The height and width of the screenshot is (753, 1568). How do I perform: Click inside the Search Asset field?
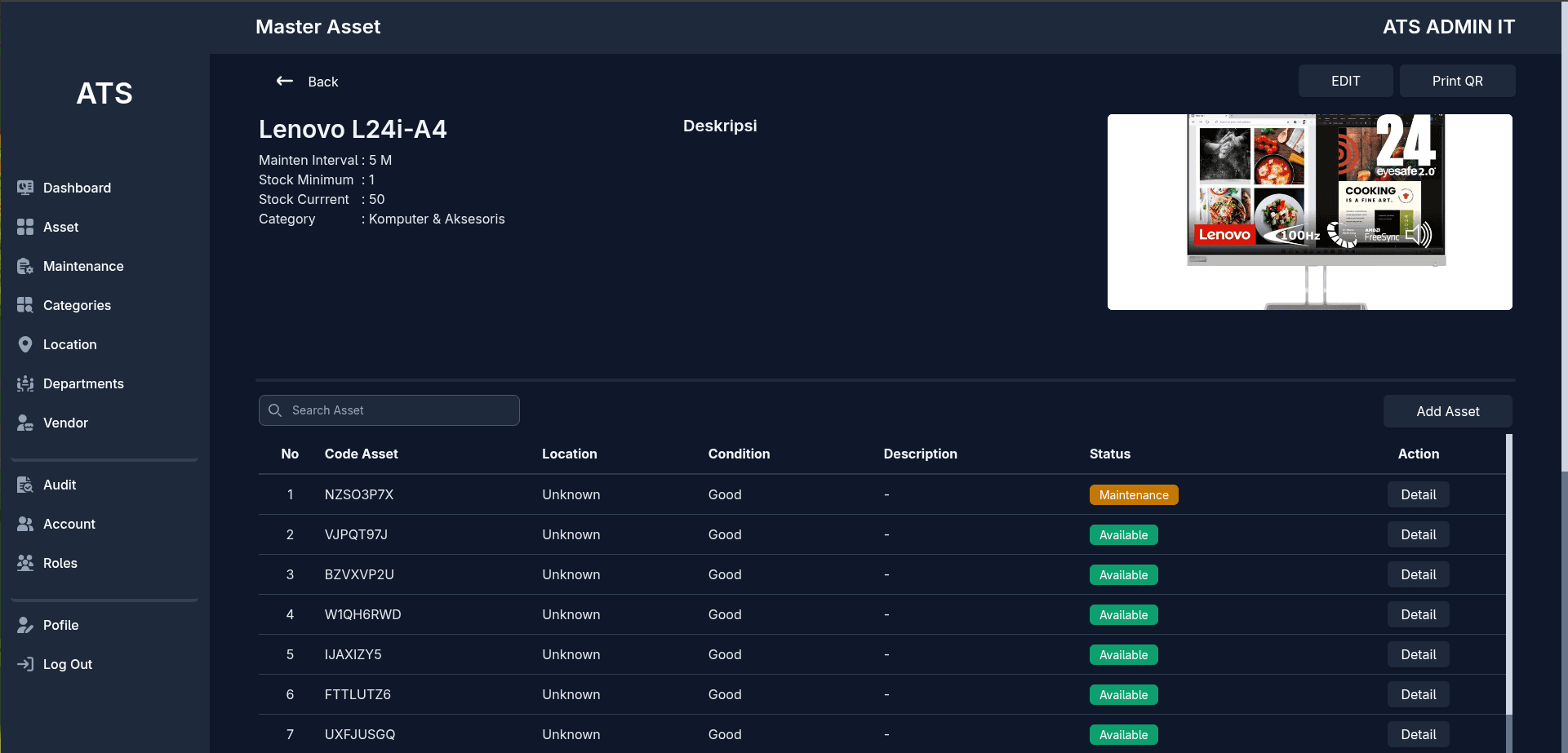pyautogui.click(x=392, y=410)
